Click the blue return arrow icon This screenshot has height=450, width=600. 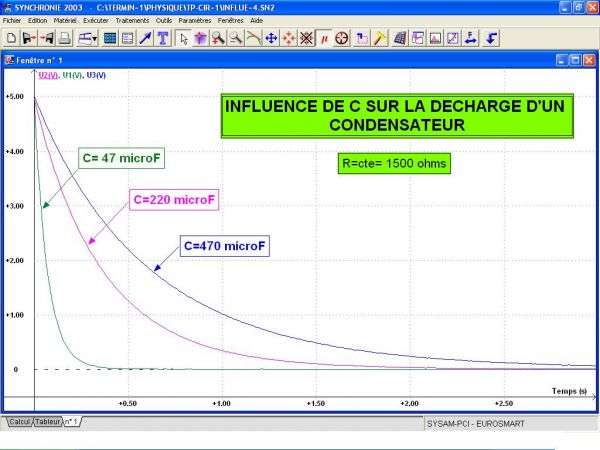coord(491,38)
